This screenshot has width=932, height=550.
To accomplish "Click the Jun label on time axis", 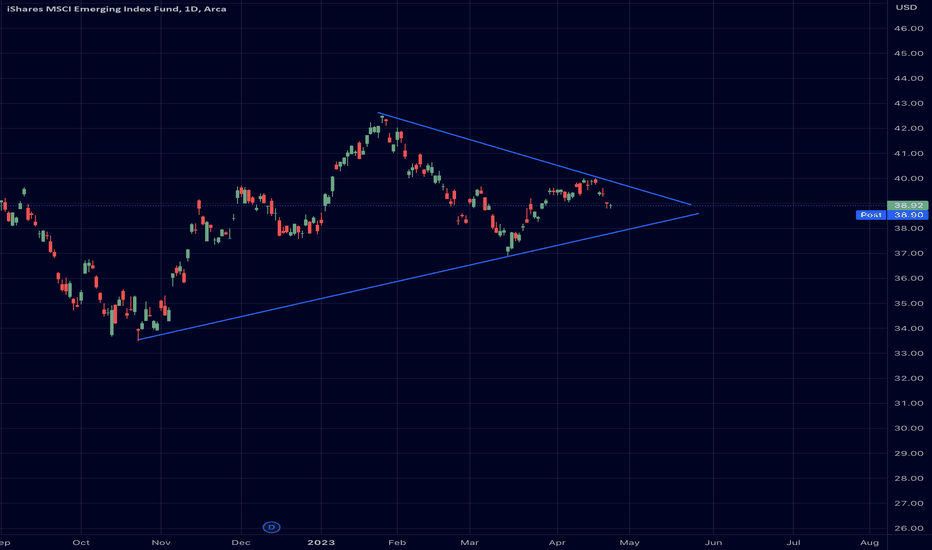I will (x=713, y=542).
